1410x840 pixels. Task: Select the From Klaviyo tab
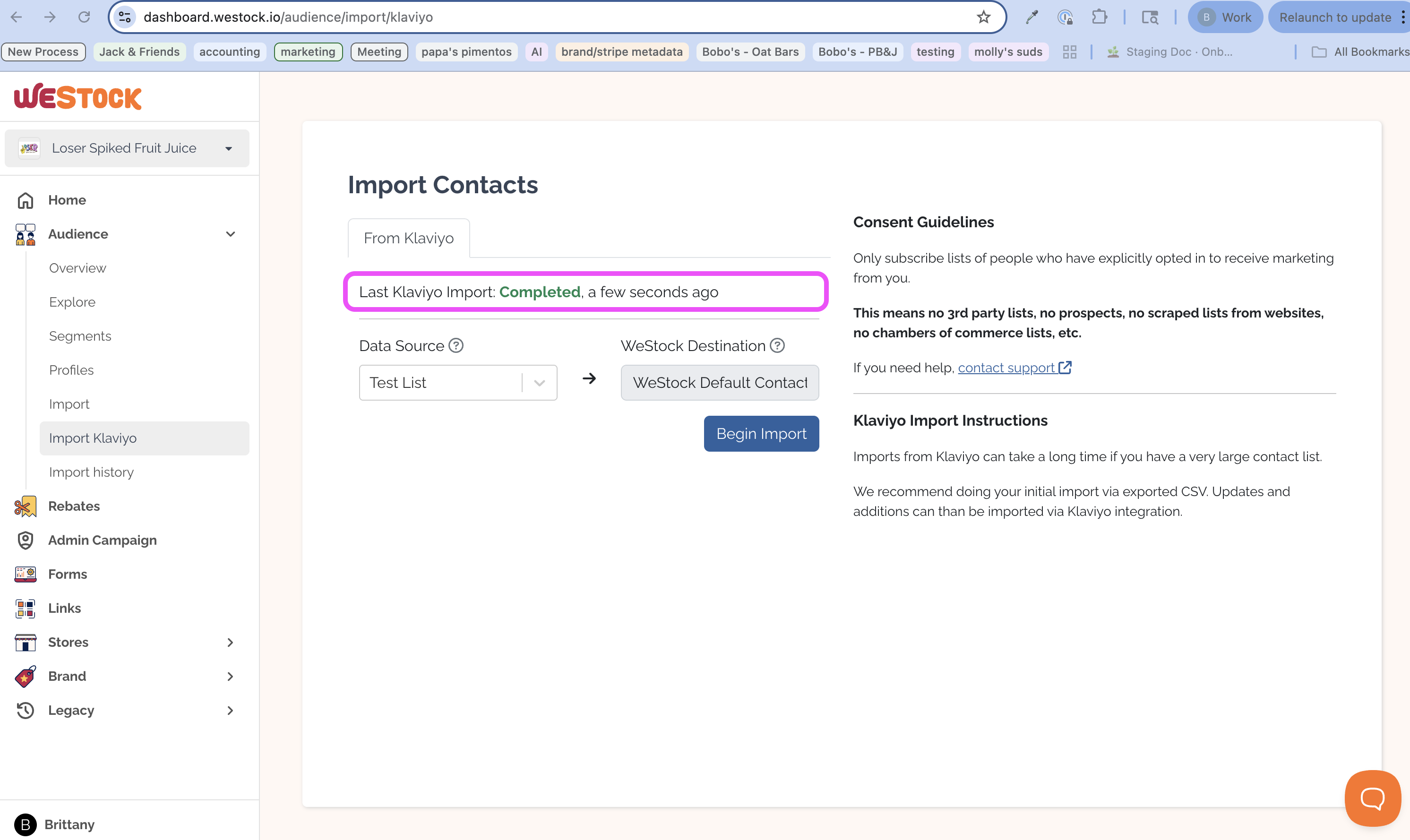[409, 238]
